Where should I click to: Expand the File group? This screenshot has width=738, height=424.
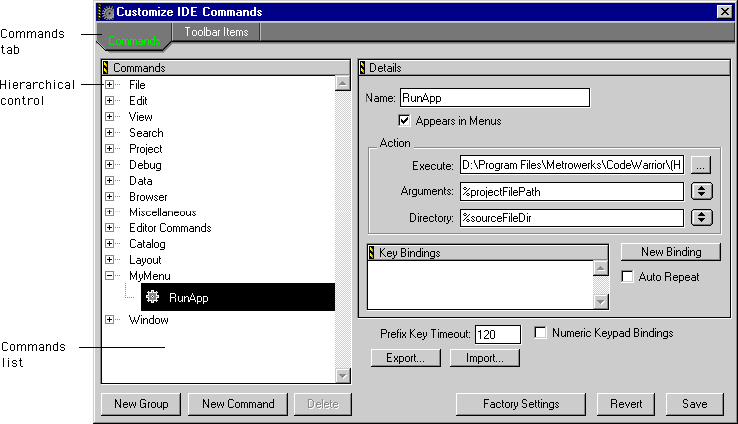coord(109,85)
